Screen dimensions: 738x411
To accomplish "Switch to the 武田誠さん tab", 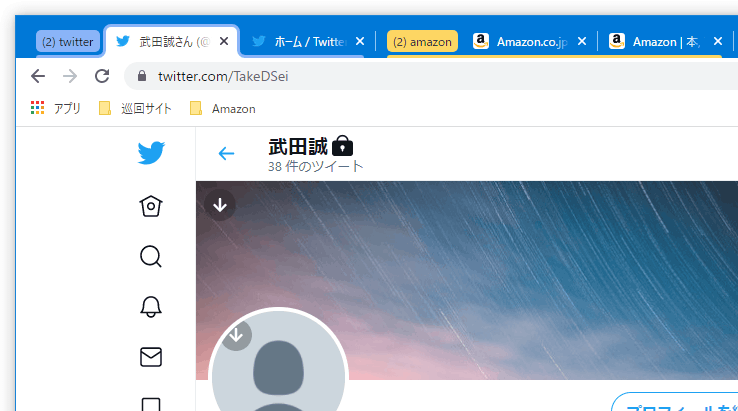I will [x=172, y=41].
